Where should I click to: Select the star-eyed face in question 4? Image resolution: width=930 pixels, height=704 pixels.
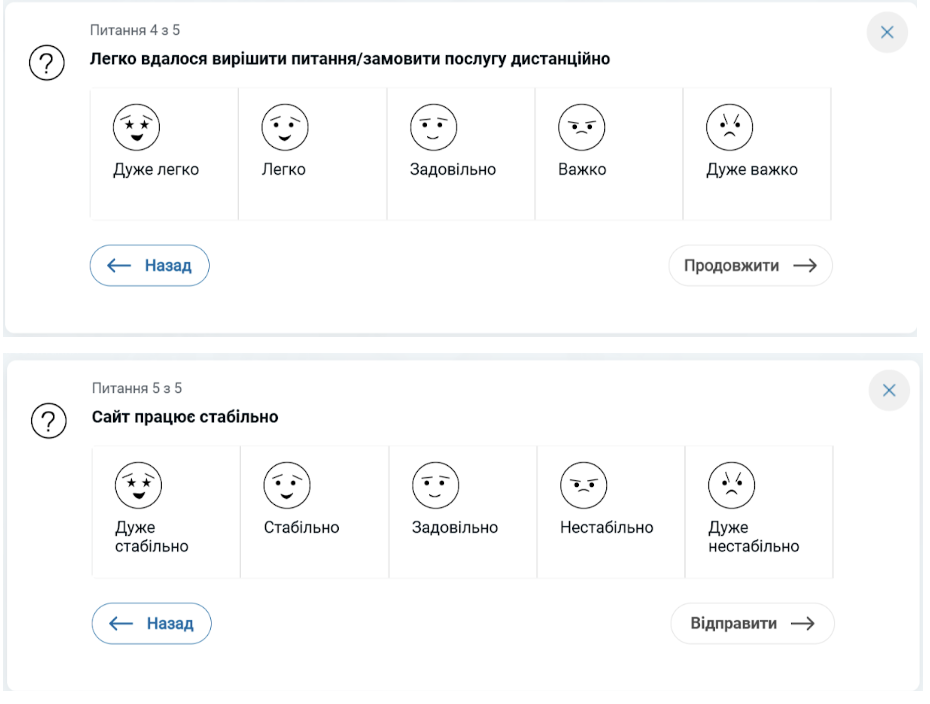(136, 127)
